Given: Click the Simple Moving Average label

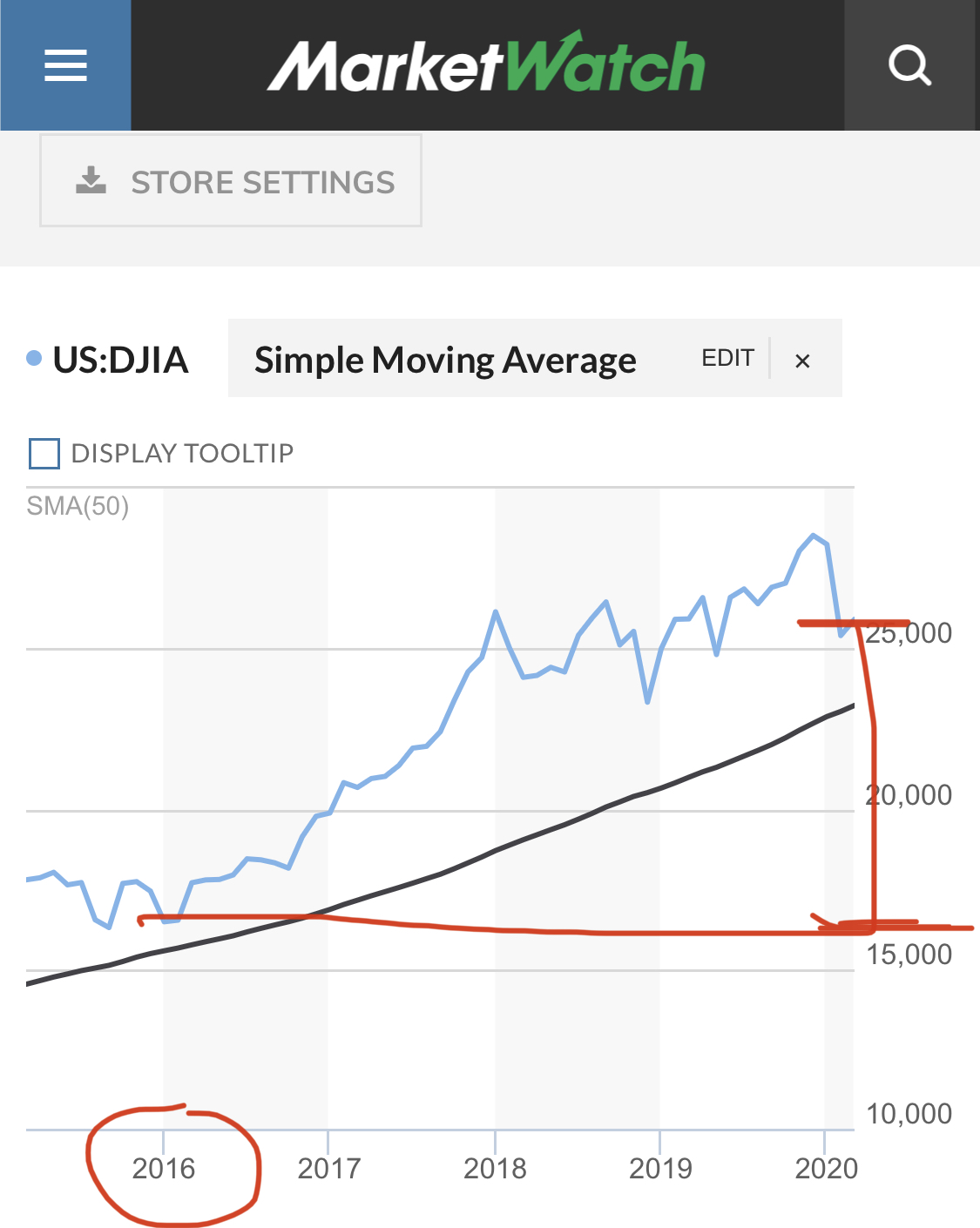Looking at the screenshot, I should tap(445, 360).
